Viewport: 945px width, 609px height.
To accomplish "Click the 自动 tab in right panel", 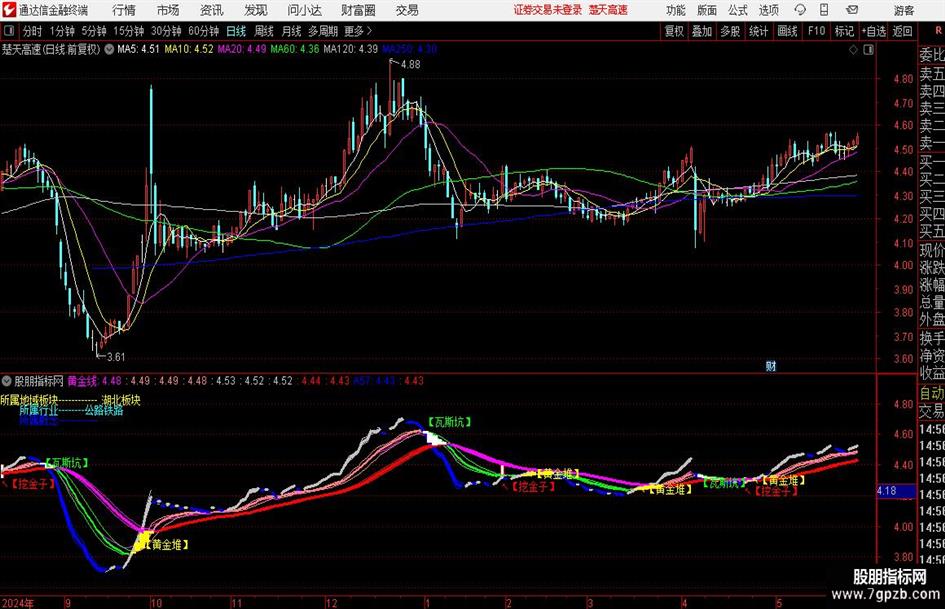I will pos(932,393).
